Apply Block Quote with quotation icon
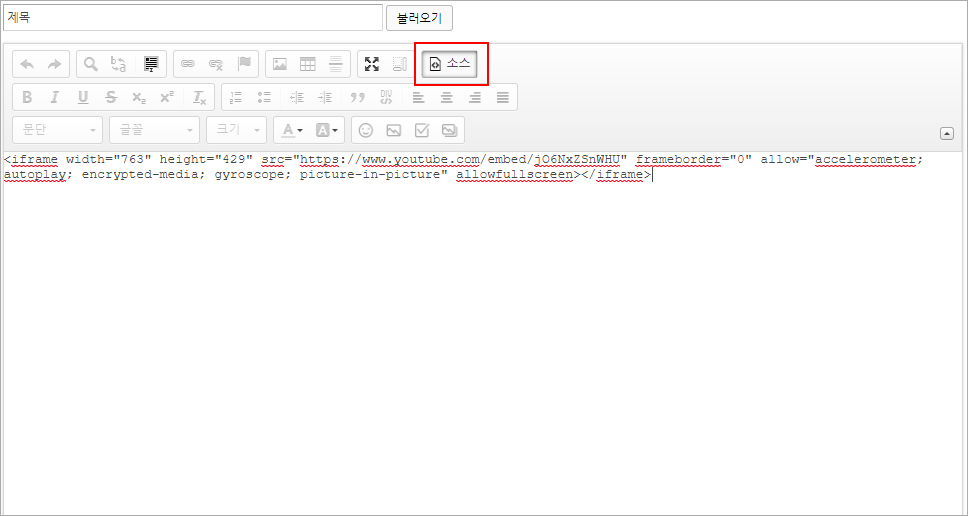 [357, 97]
